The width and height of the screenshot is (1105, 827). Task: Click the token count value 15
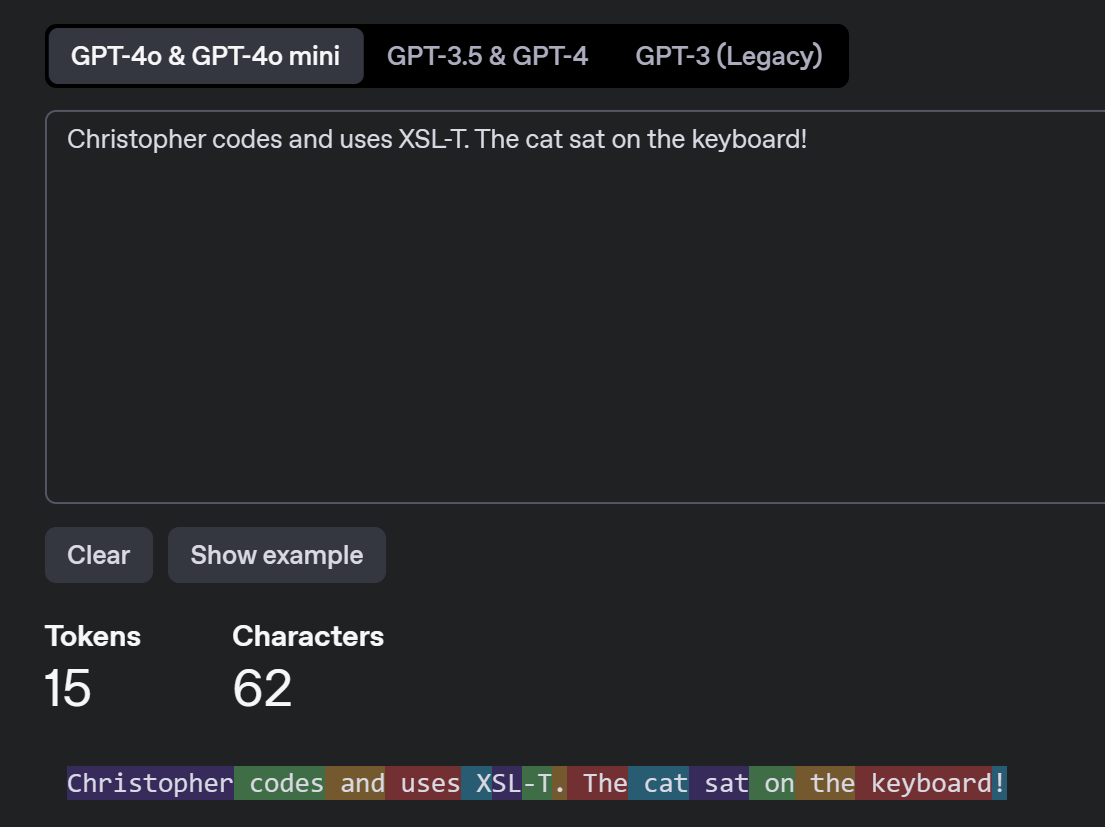click(68, 688)
